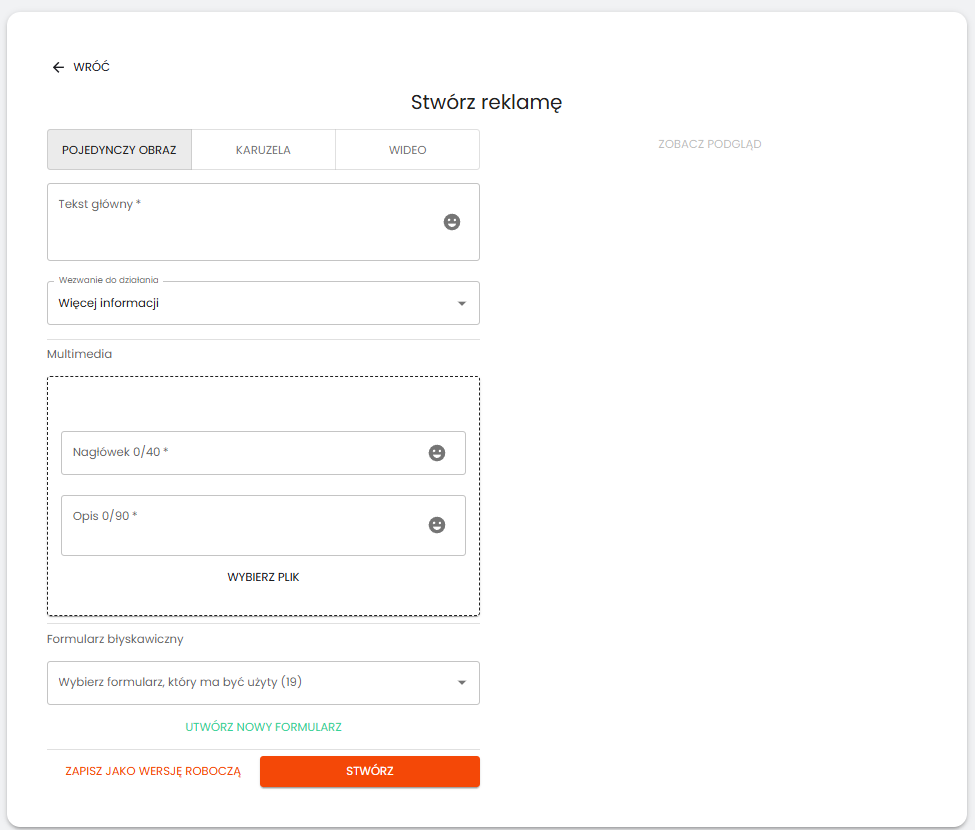Viewport: 975px width, 830px height.
Task: Open emoji picker in Tekst główny field
Action: point(452,222)
